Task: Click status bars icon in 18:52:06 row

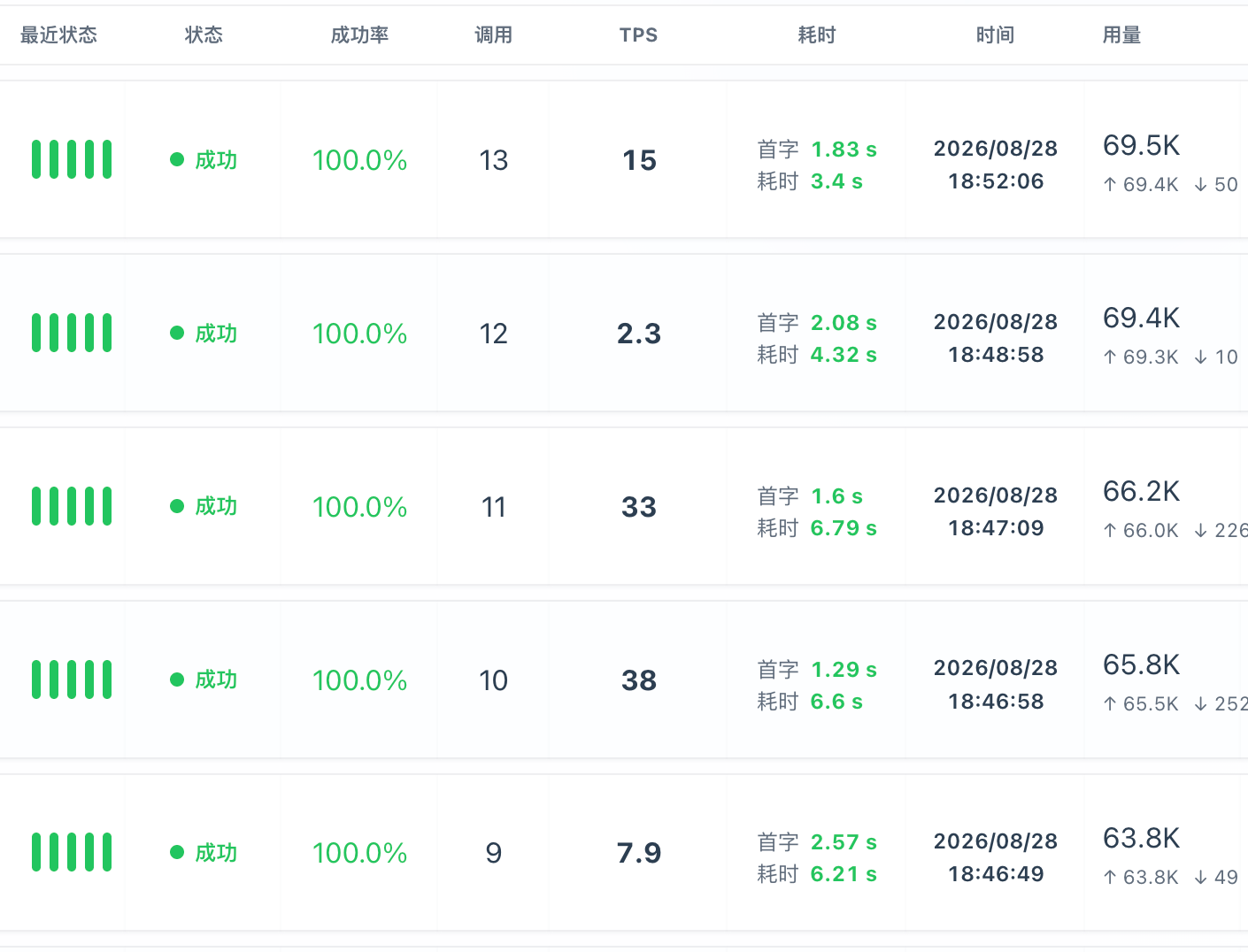Action: coord(72,159)
